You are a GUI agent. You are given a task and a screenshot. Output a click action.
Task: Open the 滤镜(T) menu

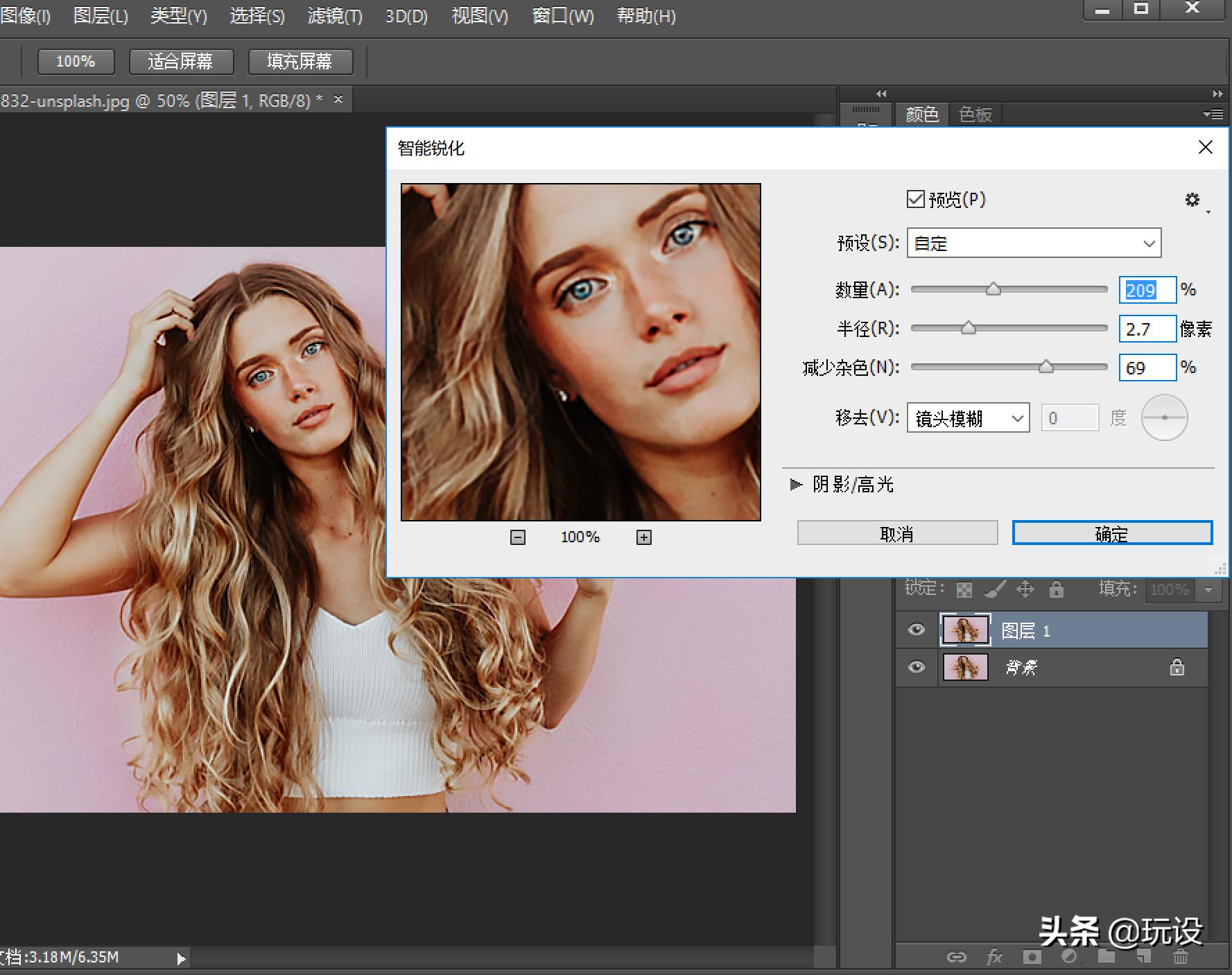click(335, 16)
